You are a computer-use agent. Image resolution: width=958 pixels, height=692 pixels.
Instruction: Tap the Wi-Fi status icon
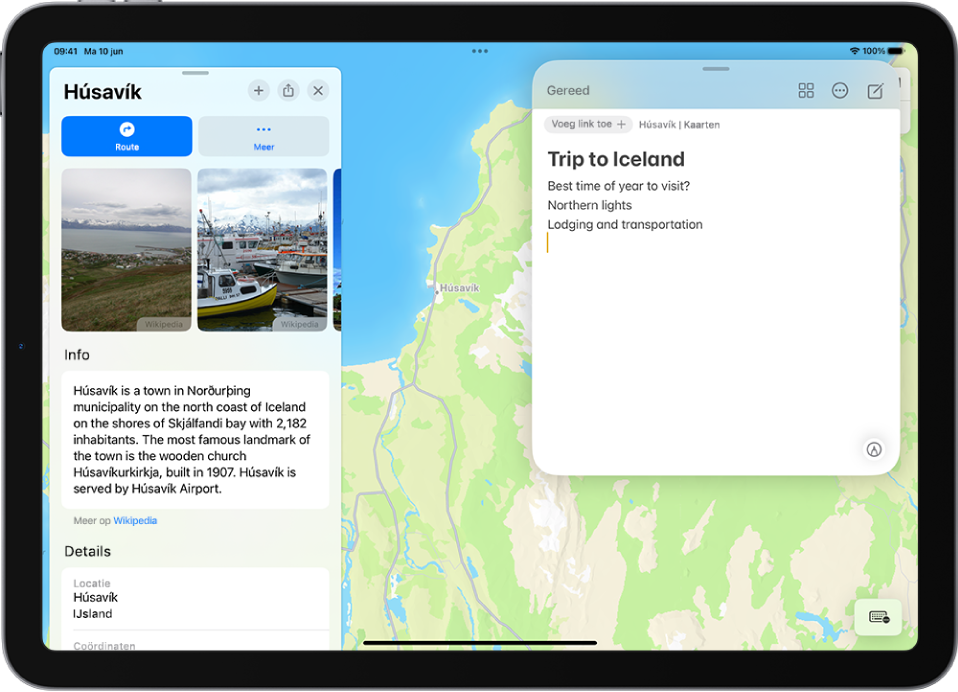coord(855,51)
